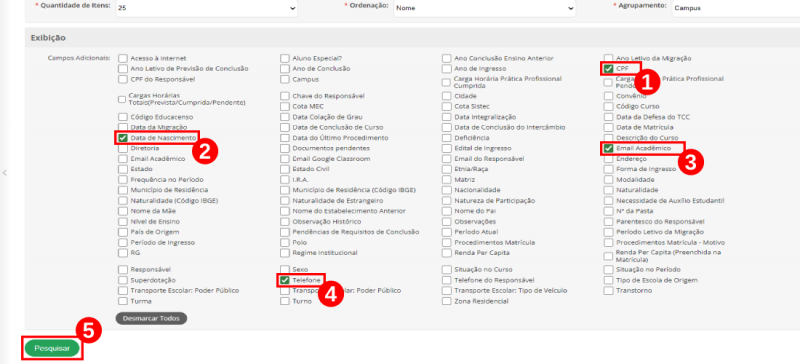Open the Ordenação dropdown showing Nome

coord(484,8)
